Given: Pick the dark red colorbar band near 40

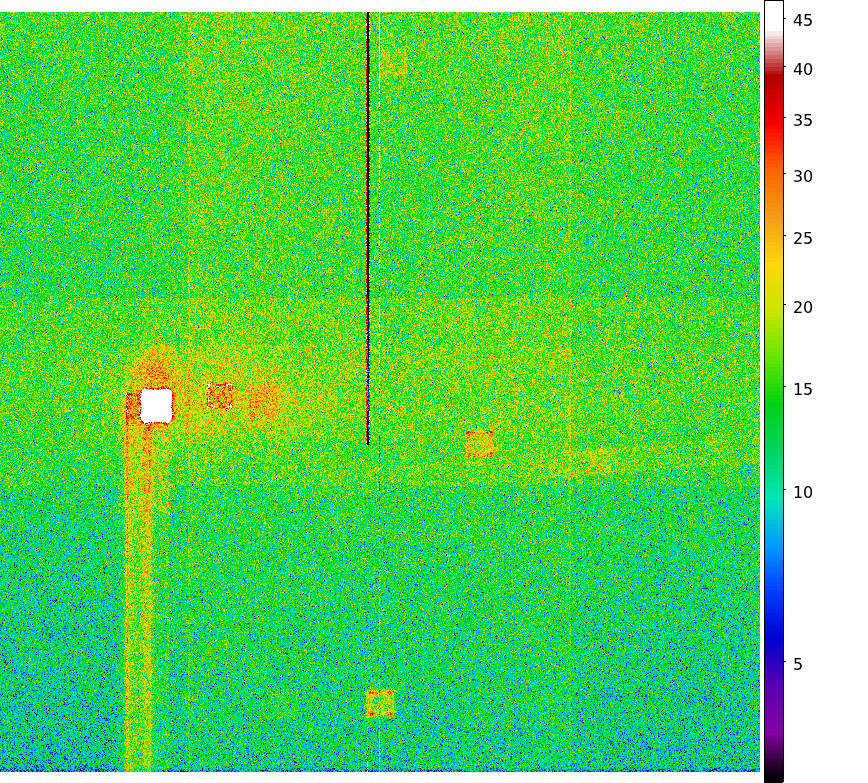Looking at the screenshot, I should tap(773, 72).
